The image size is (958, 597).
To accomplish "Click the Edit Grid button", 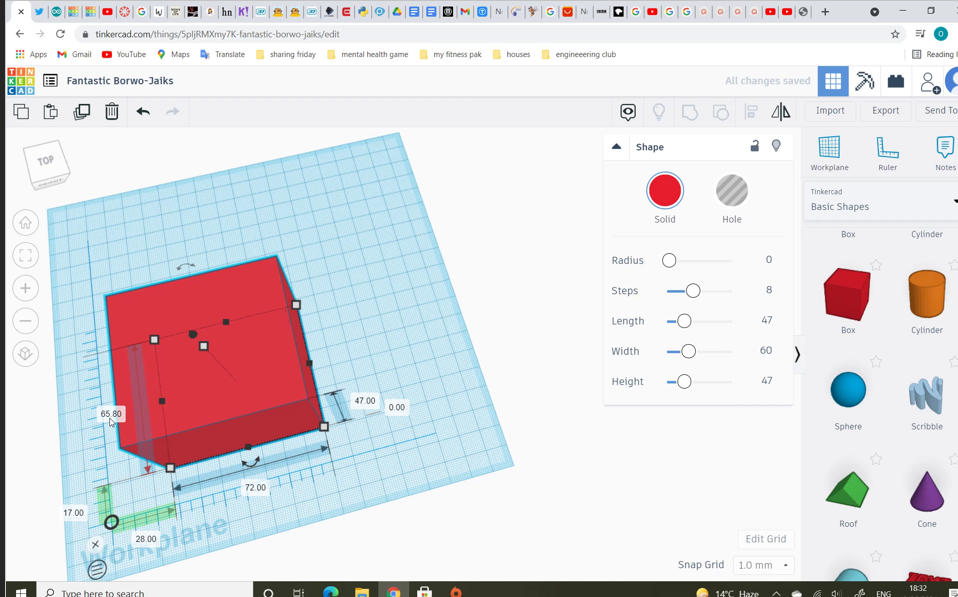I will (765, 538).
